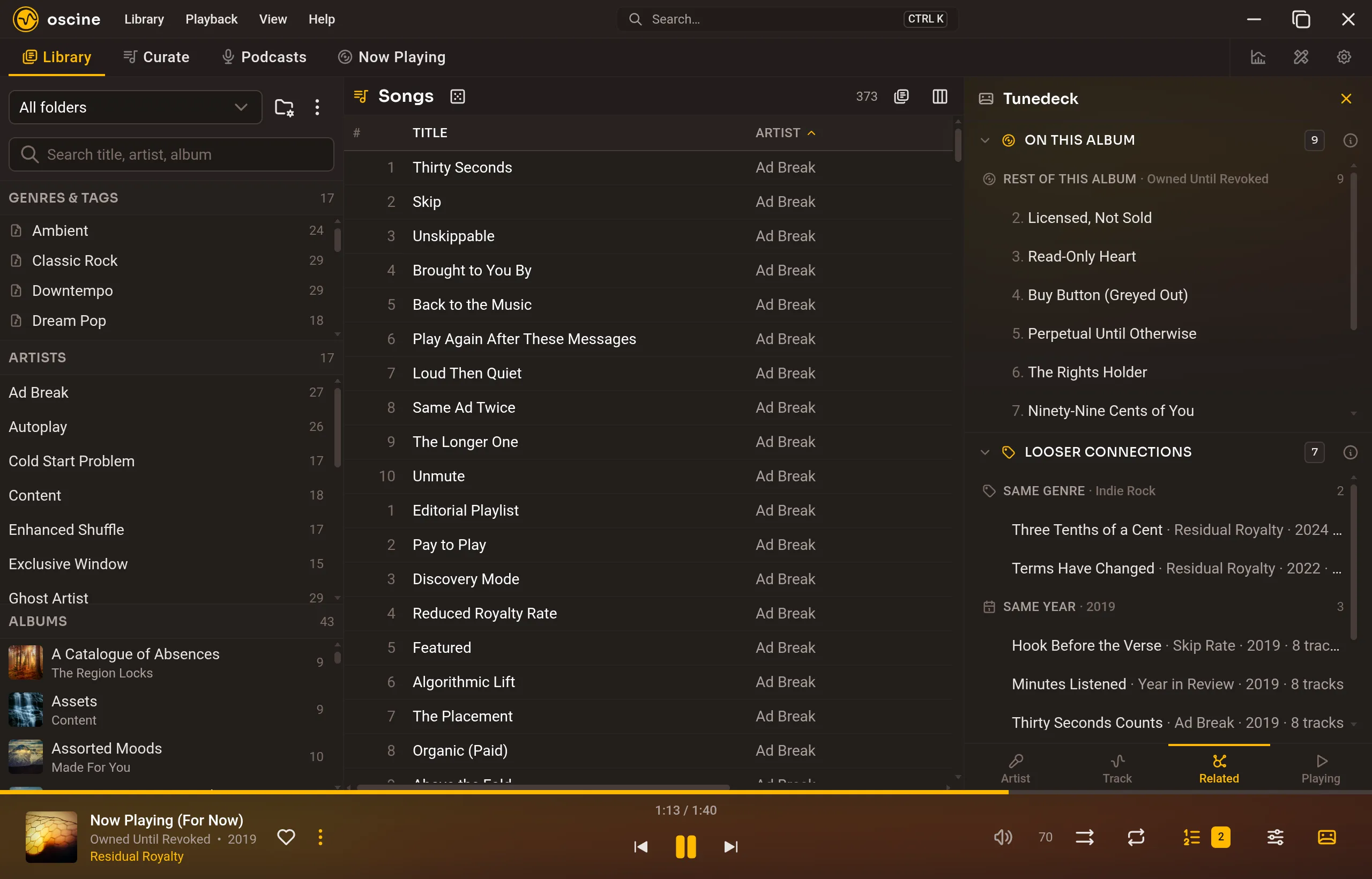
Task: Click the Residual Royalty artist link
Action: tap(137, 856)
